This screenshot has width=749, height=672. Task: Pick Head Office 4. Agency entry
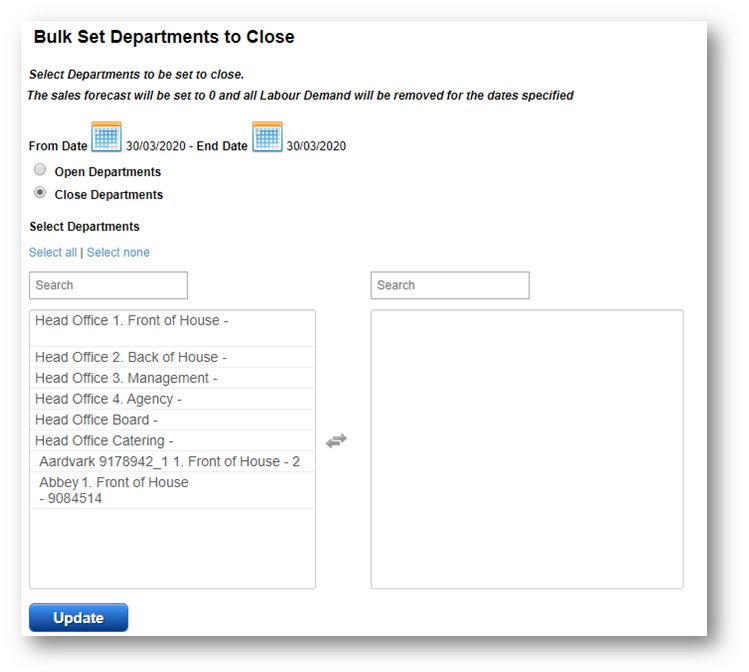click(x=108, y=399)
